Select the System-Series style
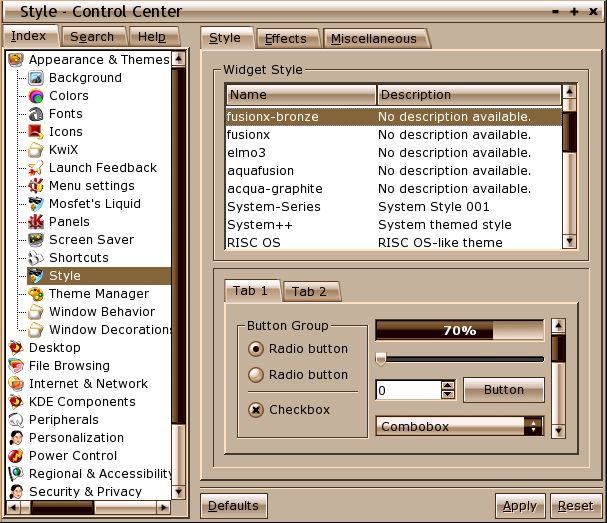This screenshot has width=607, height=523. tap(393, 207)
